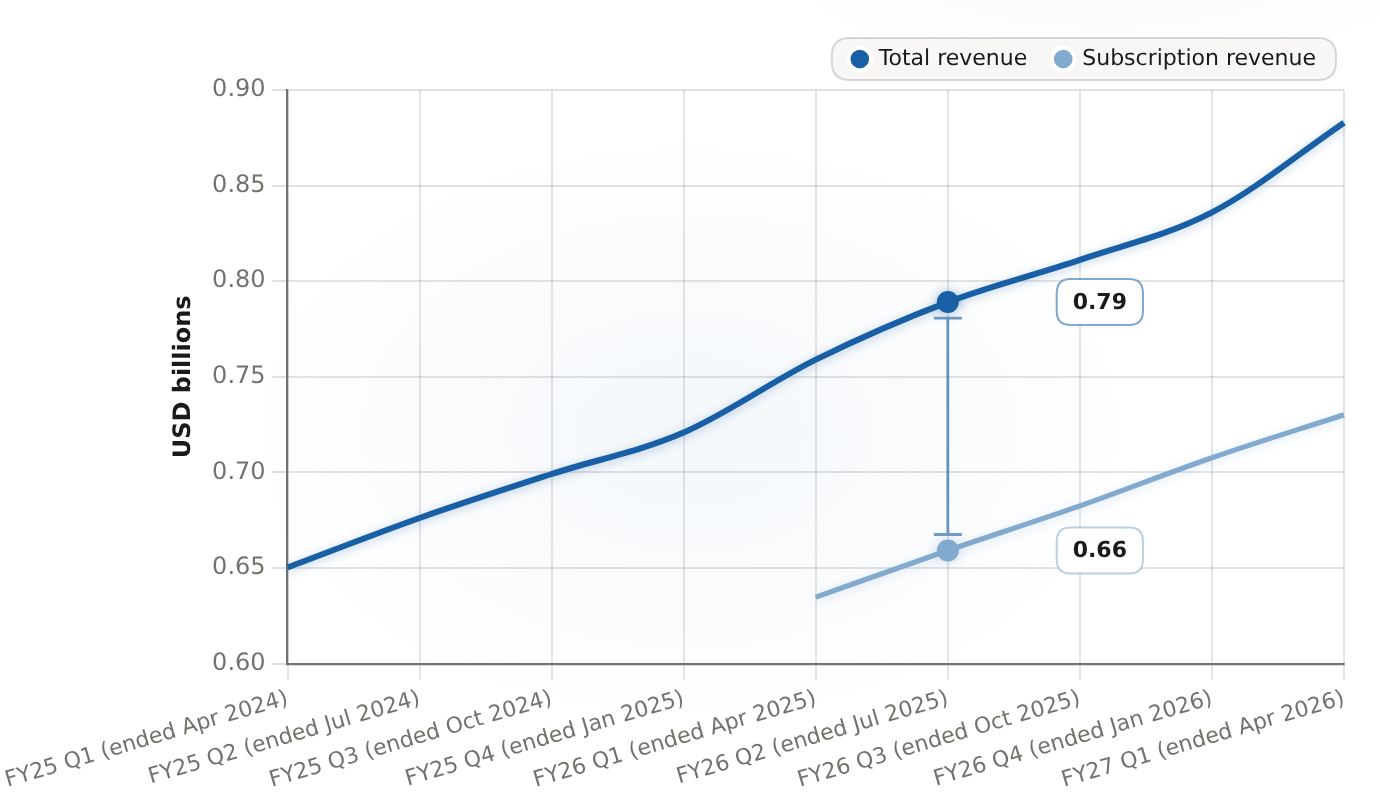Toggle the Subscription revenue legend entry
This screenshot has width=1380, height=808.
tap(1184, 59)
